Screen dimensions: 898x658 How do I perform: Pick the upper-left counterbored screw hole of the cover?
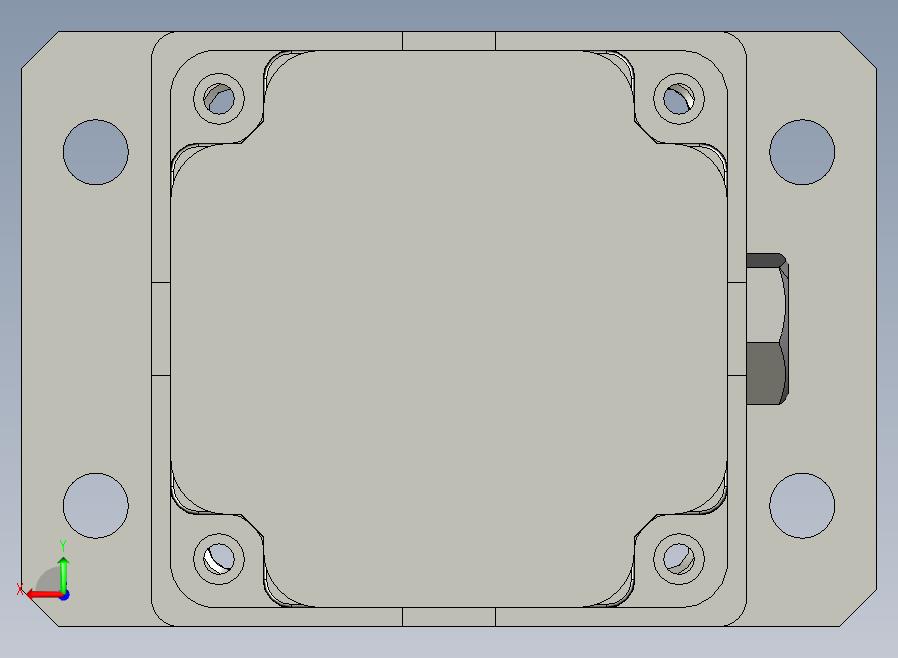(x=219, y=98)
